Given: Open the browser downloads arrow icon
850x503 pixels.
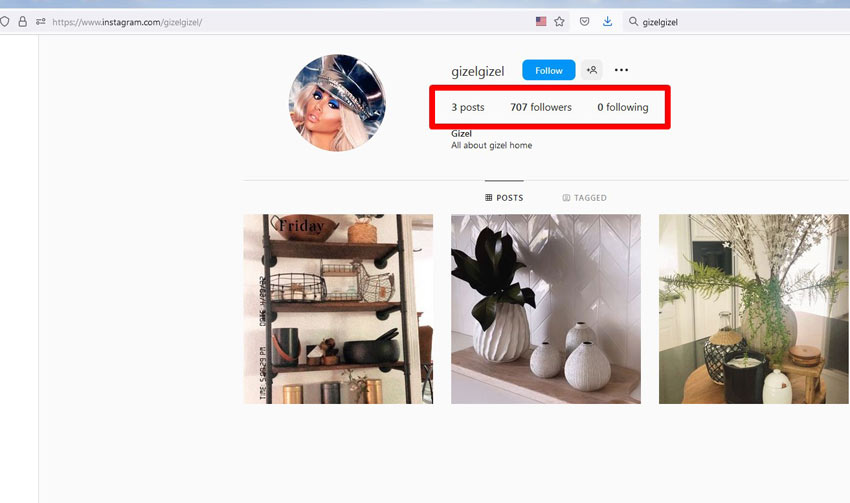Looking at the screenshot, I should (x=607, y=21).
